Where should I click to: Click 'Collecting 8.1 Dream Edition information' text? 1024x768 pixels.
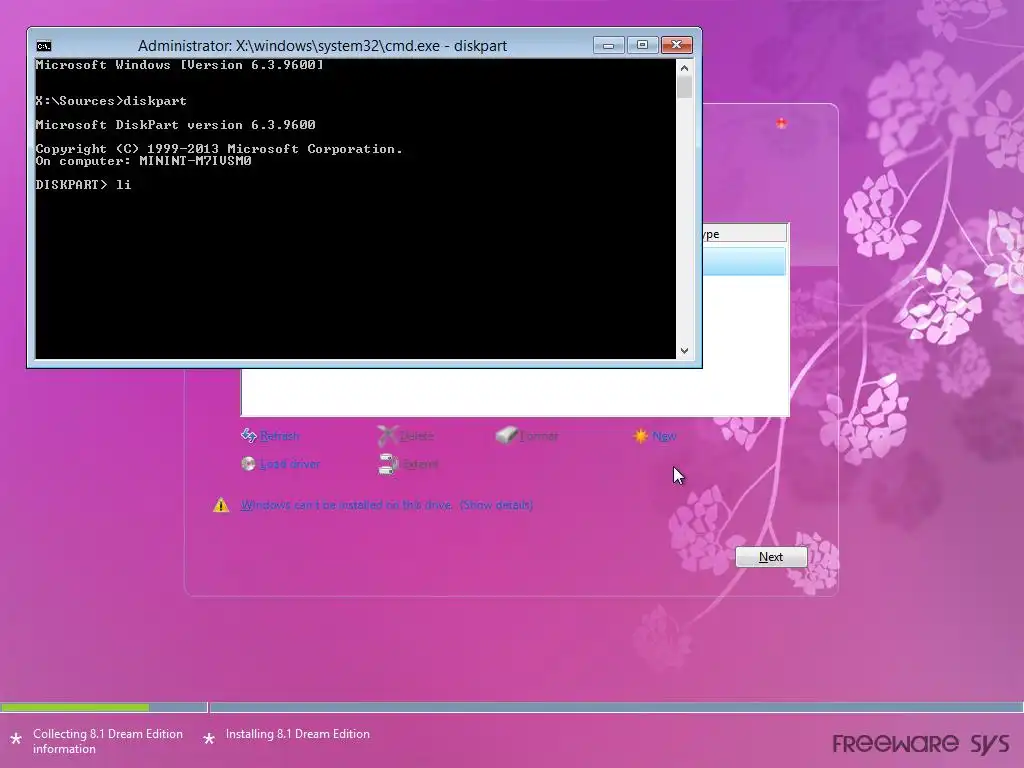108,741
